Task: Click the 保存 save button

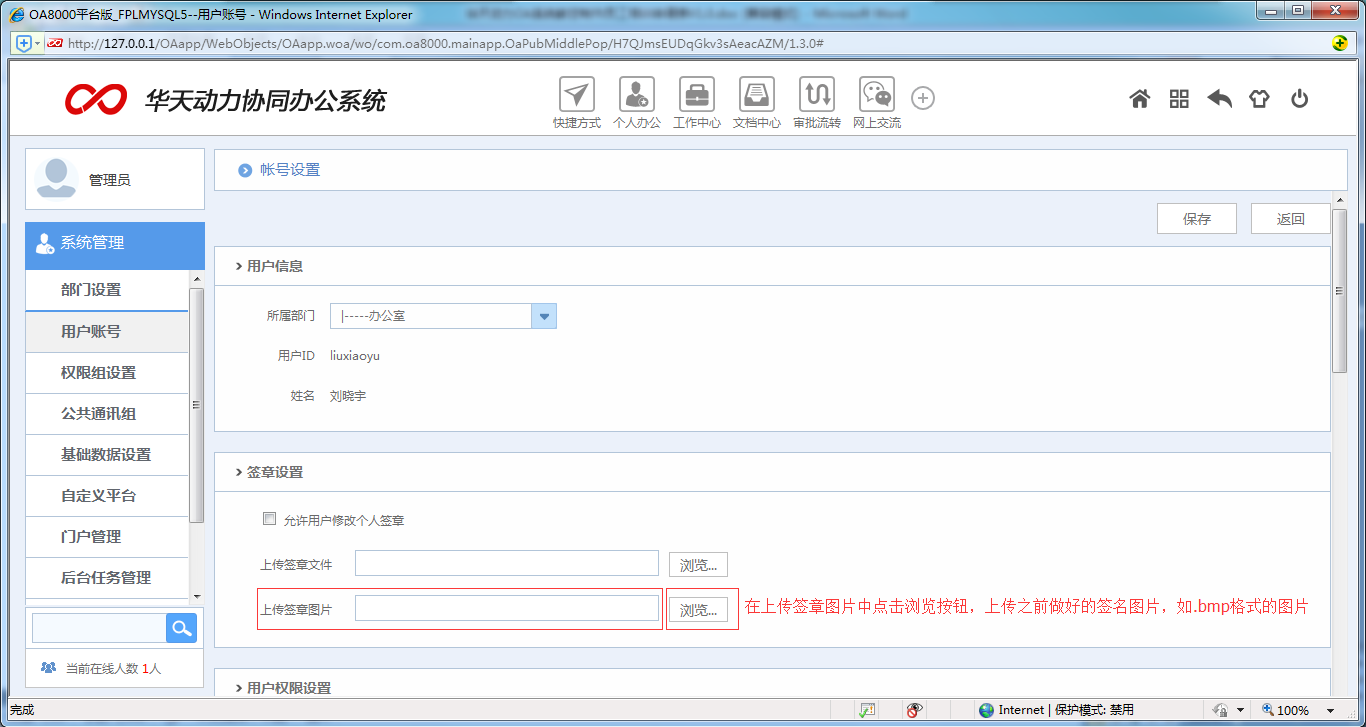Action: (1196, 218)
